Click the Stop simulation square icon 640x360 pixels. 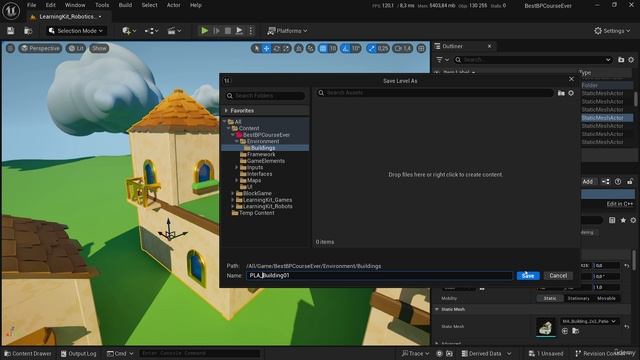tap(228, 31)
